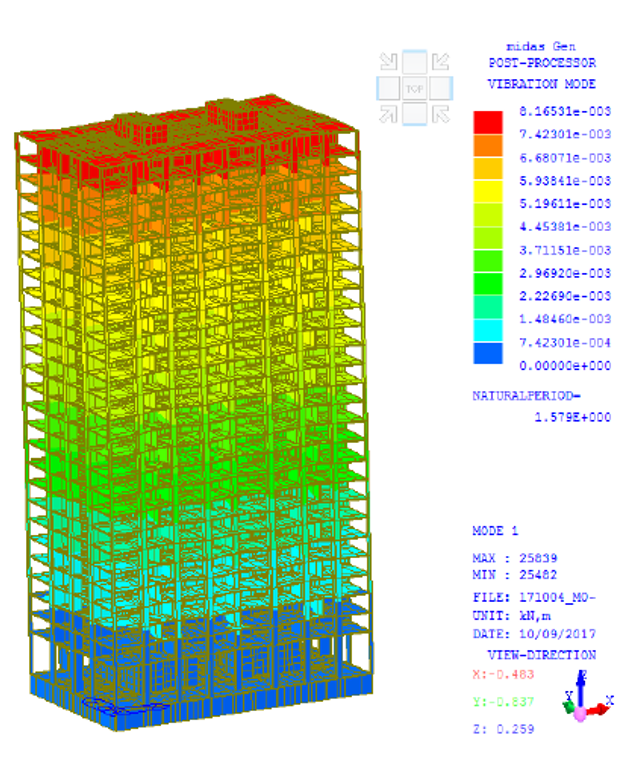Click the cyan legend color swatch

(488, 330)
